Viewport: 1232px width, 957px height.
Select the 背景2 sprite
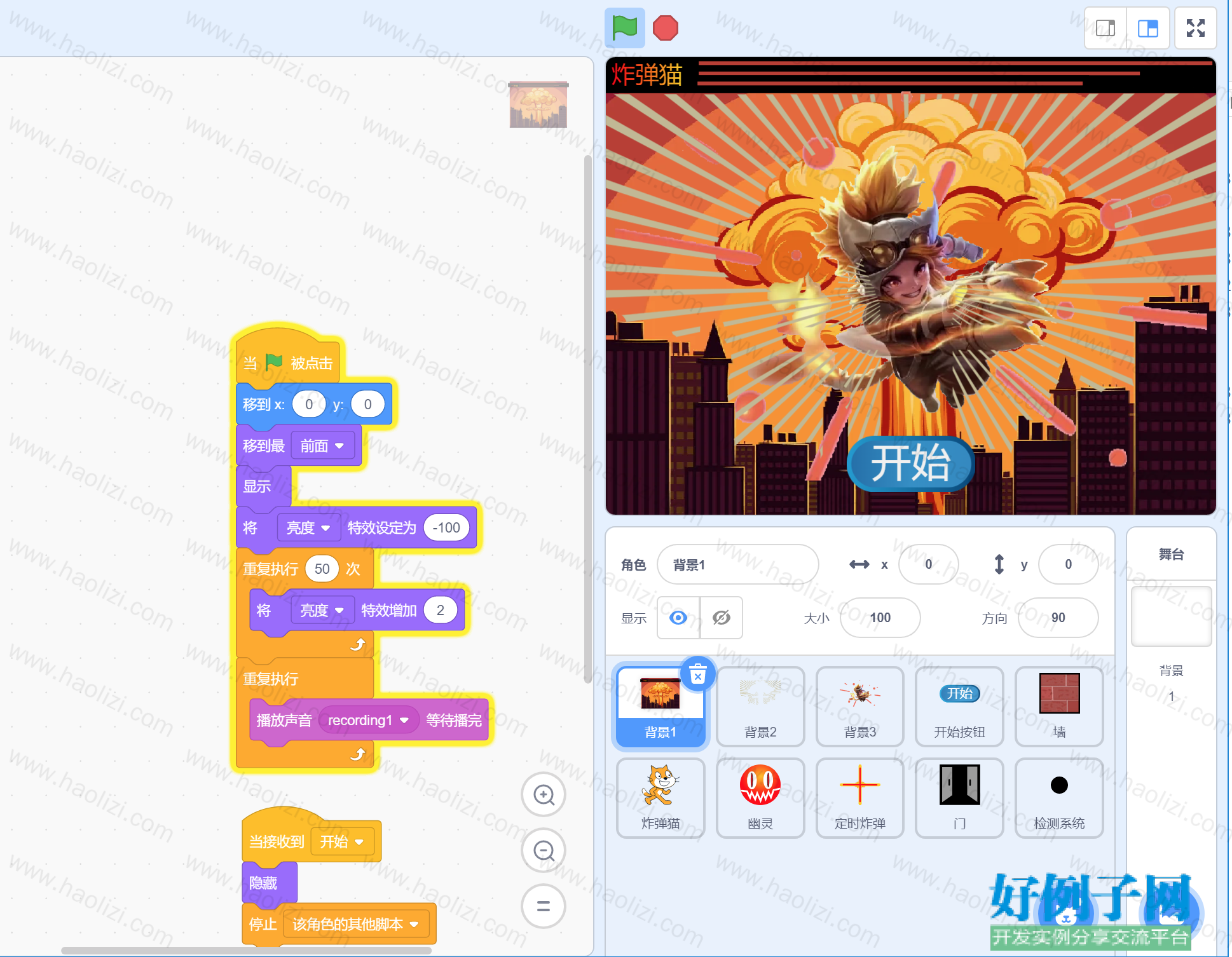pos(760,706)
